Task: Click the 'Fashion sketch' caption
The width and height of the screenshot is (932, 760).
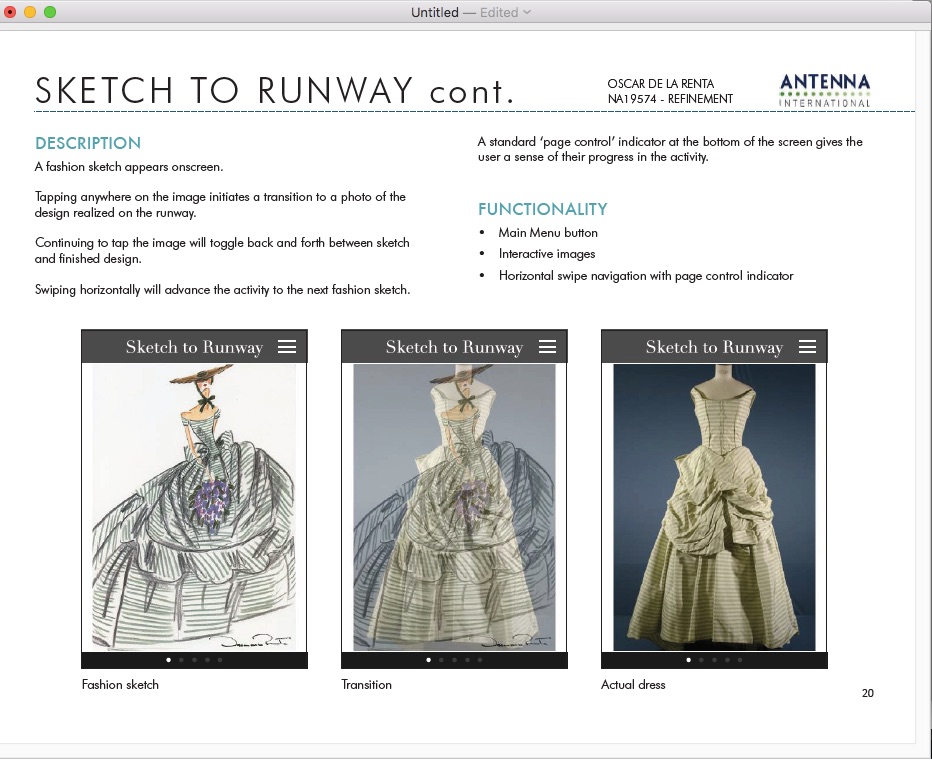Action: pyautogui.click(x=120, y=685)
